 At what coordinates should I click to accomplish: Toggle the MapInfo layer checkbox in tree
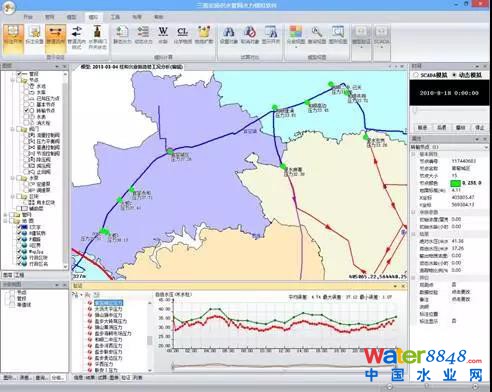point(19,252)
